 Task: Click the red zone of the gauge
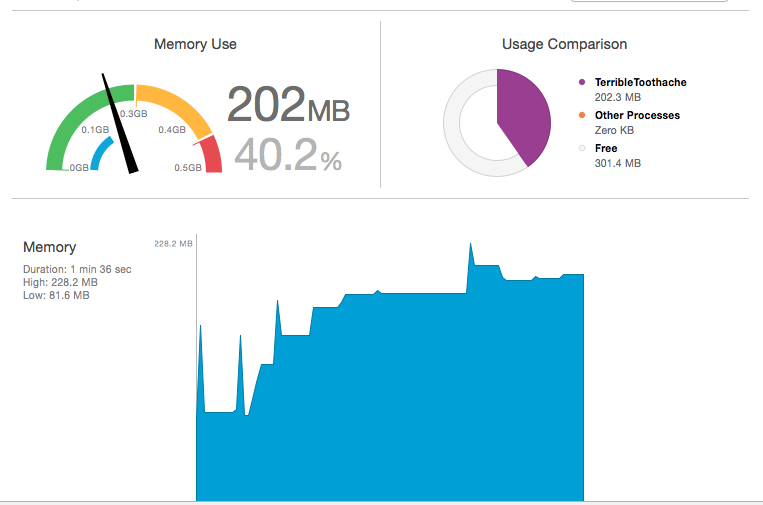210,154
